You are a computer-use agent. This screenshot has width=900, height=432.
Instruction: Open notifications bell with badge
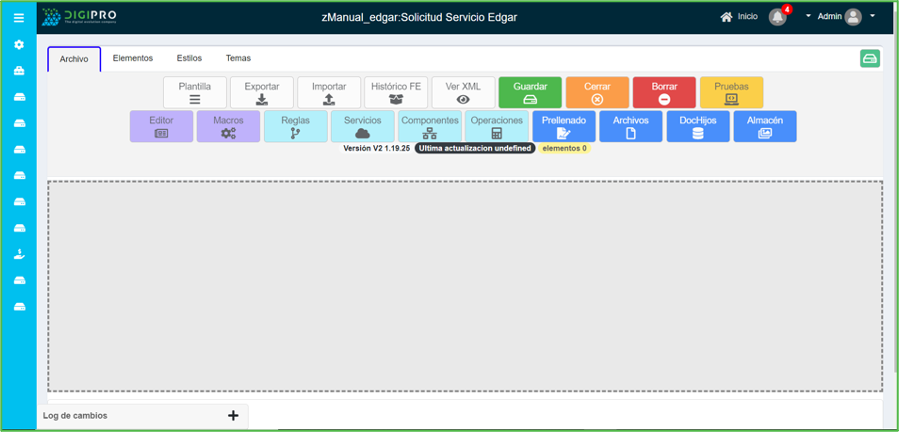(x=778, y=17)
